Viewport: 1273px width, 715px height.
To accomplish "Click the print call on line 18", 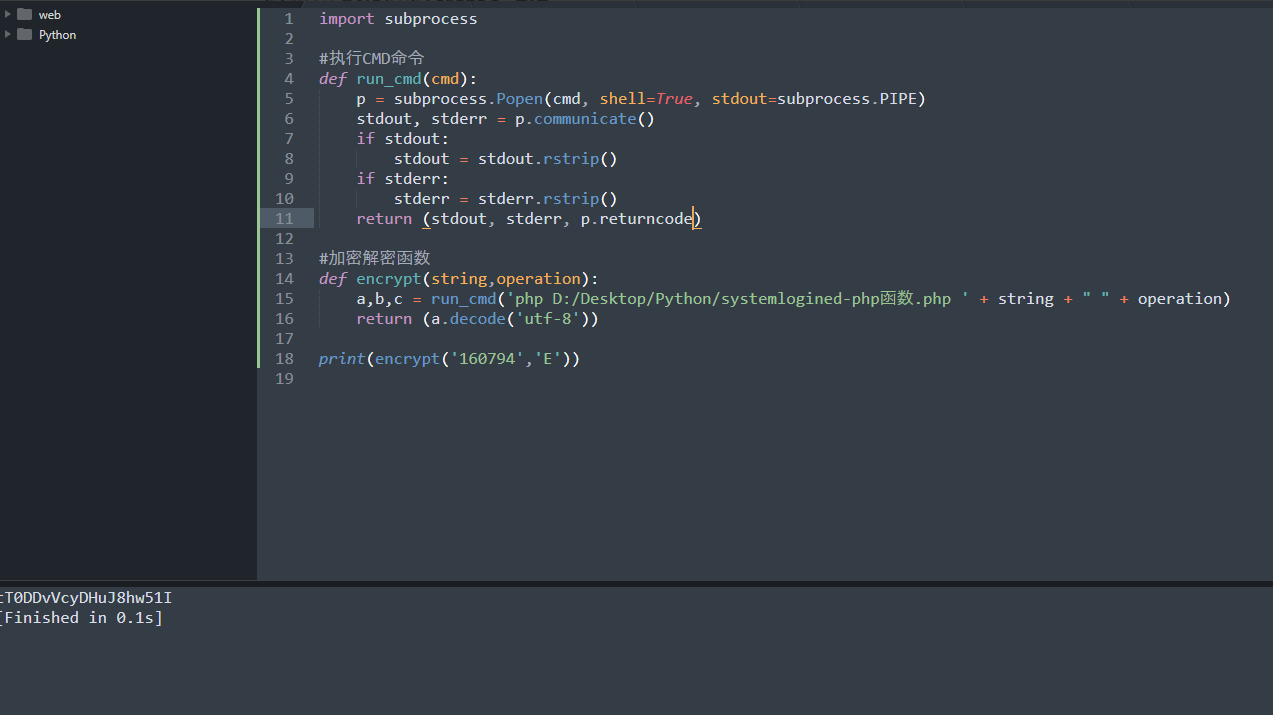I will [x=341, y=359].
